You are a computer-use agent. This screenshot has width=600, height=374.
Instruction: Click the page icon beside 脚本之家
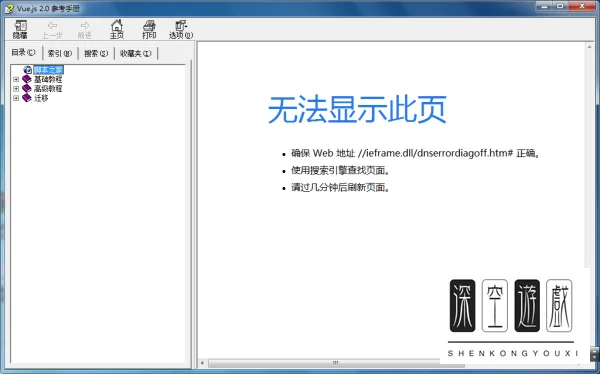pos(28,70)
